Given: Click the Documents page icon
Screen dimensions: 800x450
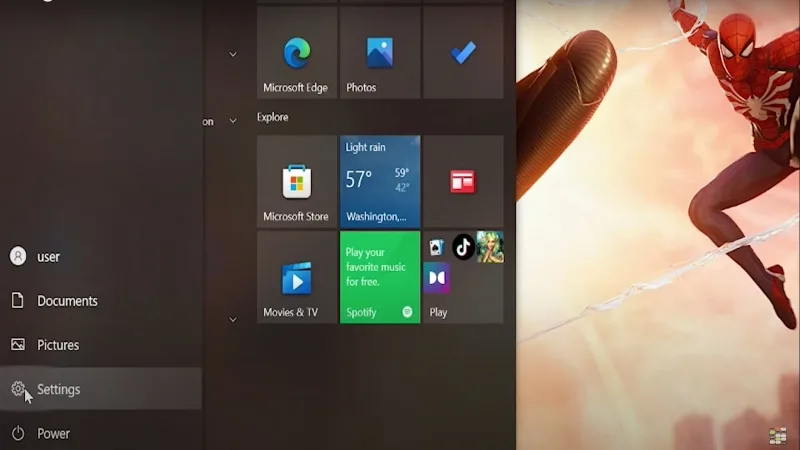Looking at the screenshot, I should coord(17,300).
